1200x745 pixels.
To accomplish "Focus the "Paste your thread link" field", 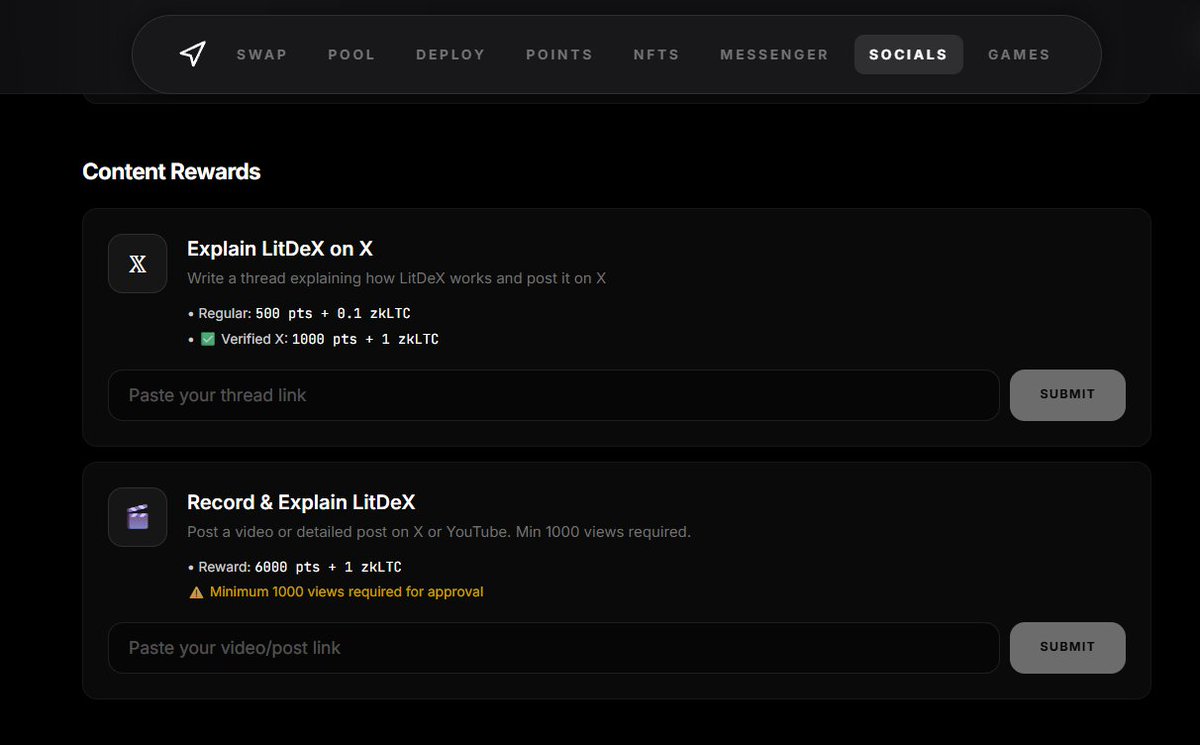I will click(x=554, y=395).
